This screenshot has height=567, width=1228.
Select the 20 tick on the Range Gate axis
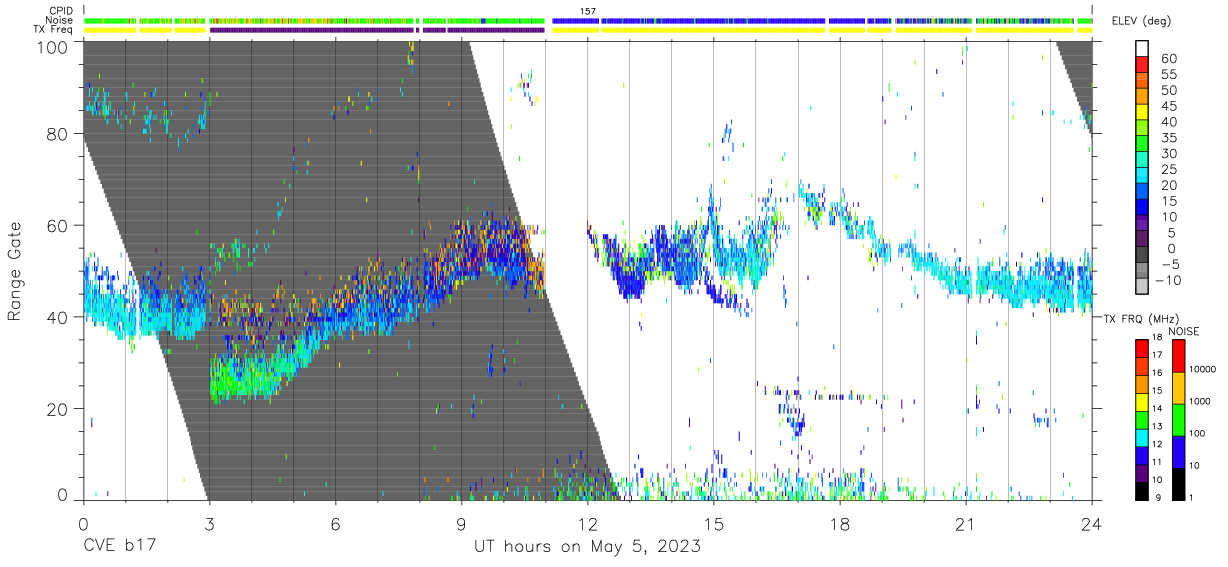point(57,409)
